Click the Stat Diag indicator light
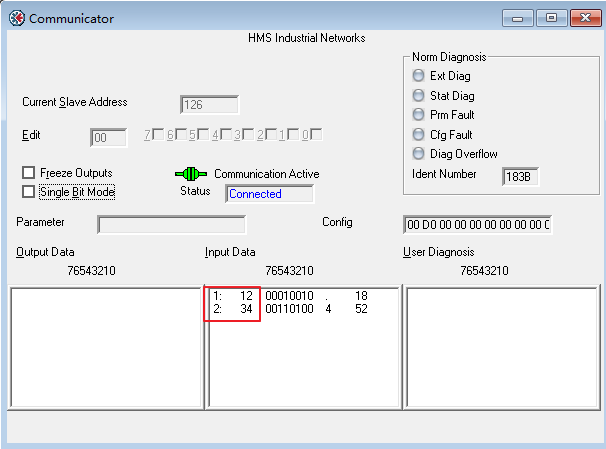606x449 pixels. [418, 95]
